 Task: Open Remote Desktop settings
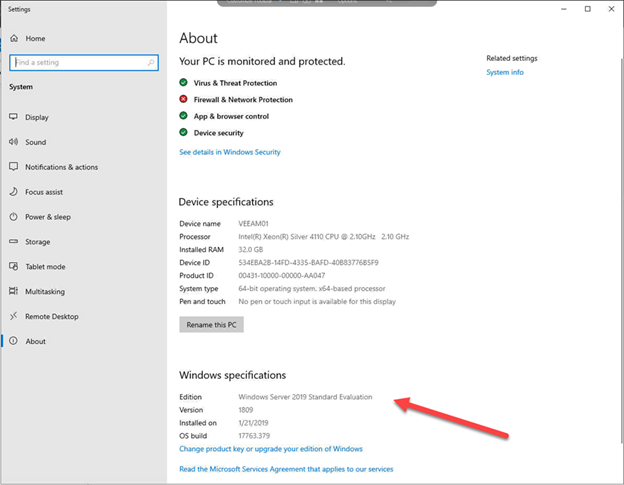point(52,317)
